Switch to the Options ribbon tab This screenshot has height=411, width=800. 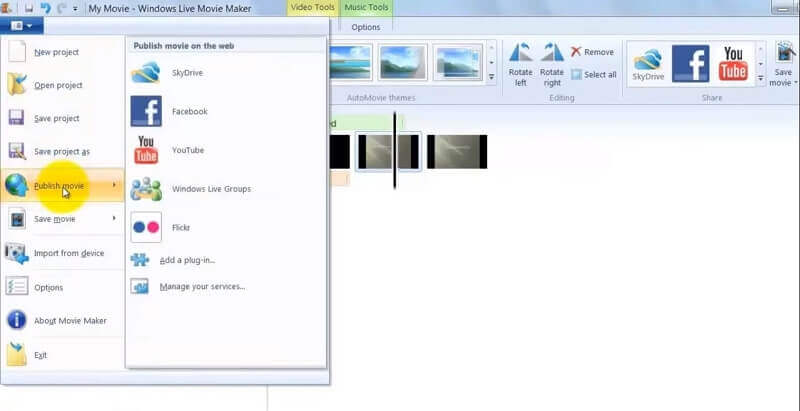point(366,27)
